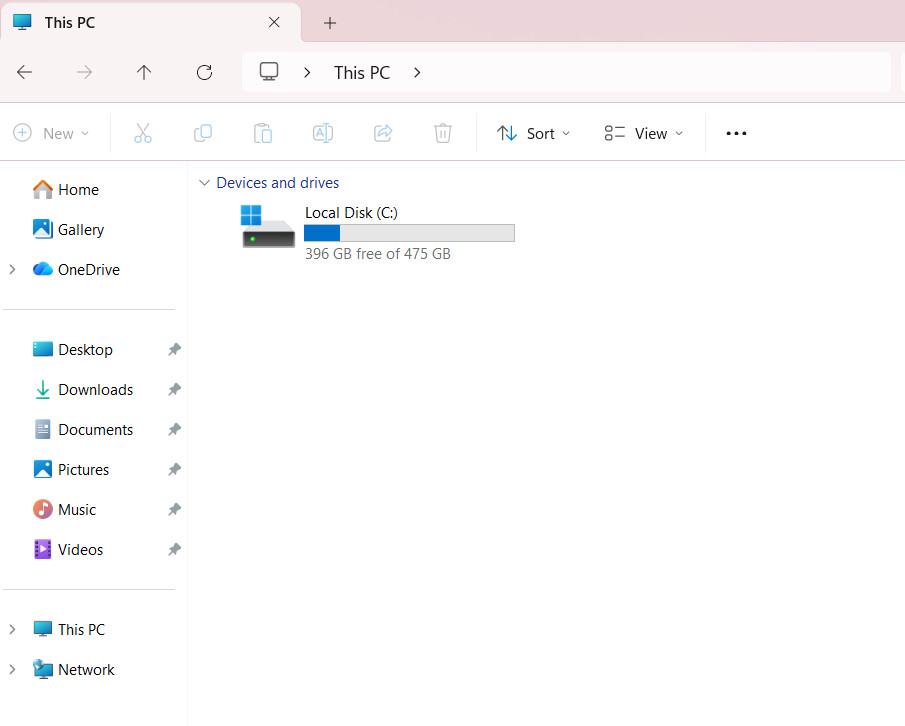Toggle the pin next to Downloads

(174, 390)
